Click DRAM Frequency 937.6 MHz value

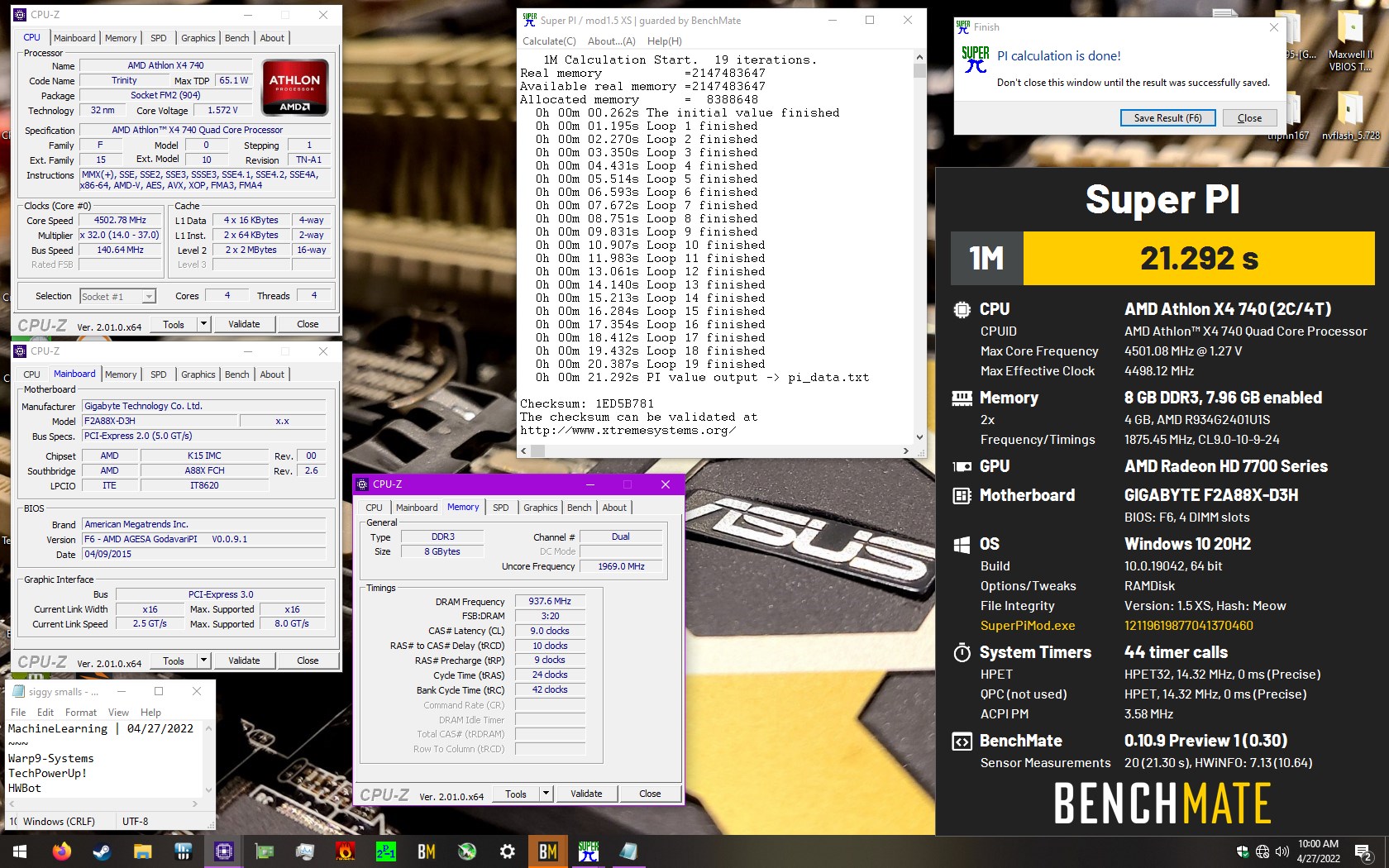[550, 602]
